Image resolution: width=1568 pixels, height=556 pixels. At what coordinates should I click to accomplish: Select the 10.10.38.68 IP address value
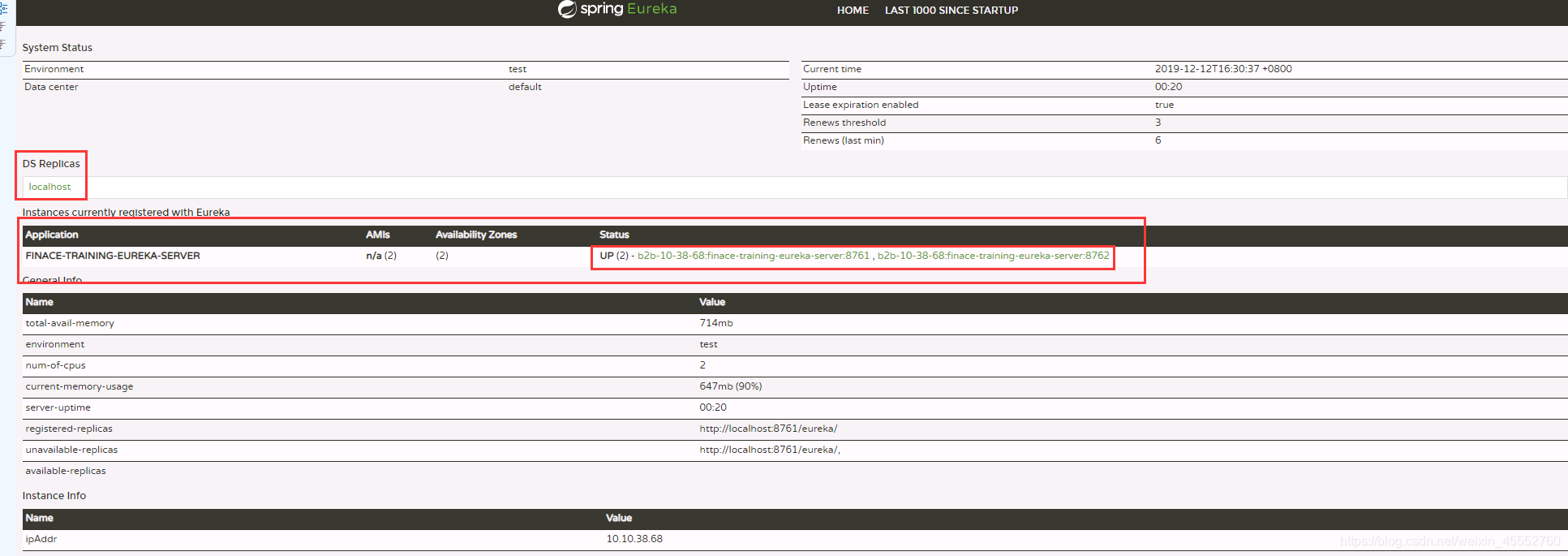[x=634, y=539]
